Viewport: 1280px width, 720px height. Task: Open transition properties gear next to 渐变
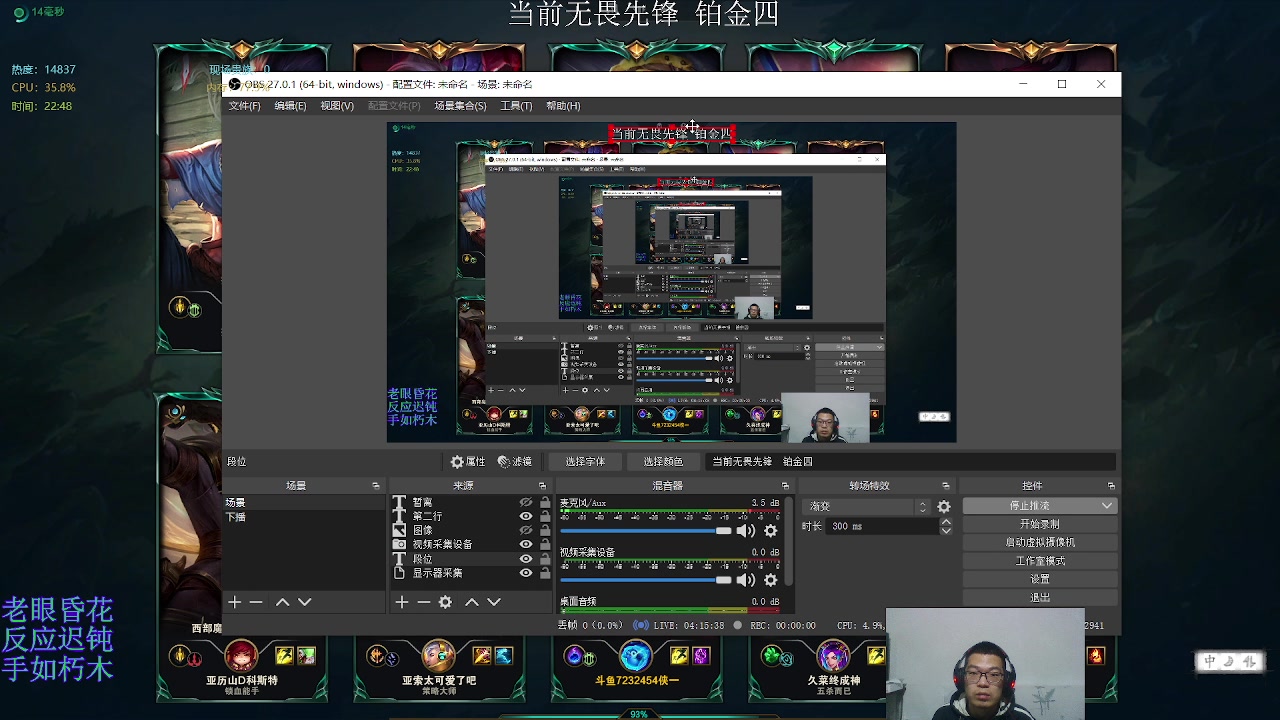(x=944, y=507)
